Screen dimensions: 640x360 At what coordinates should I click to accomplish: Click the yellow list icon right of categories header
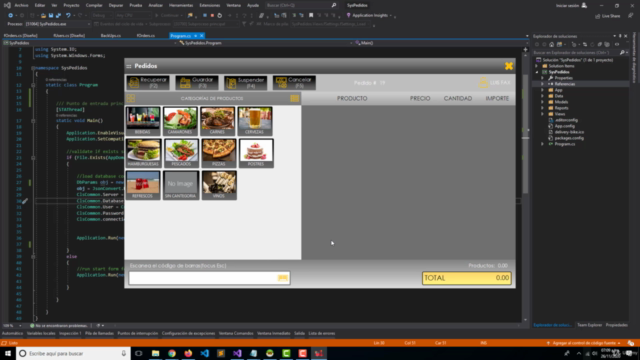pos(295,98)
